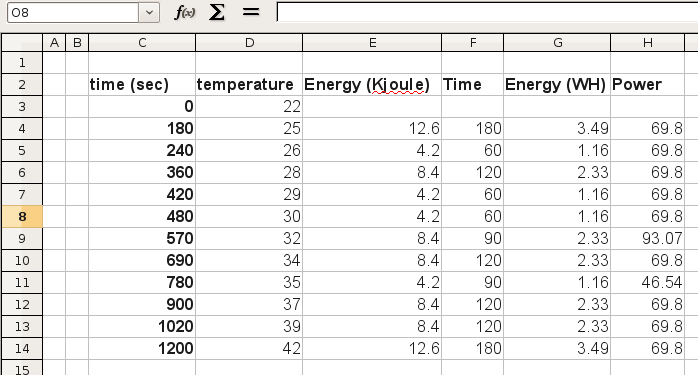Image resolution: width=698 pixels, height=375 pixels.
Task: Select column H header
Action: [647, 43]
